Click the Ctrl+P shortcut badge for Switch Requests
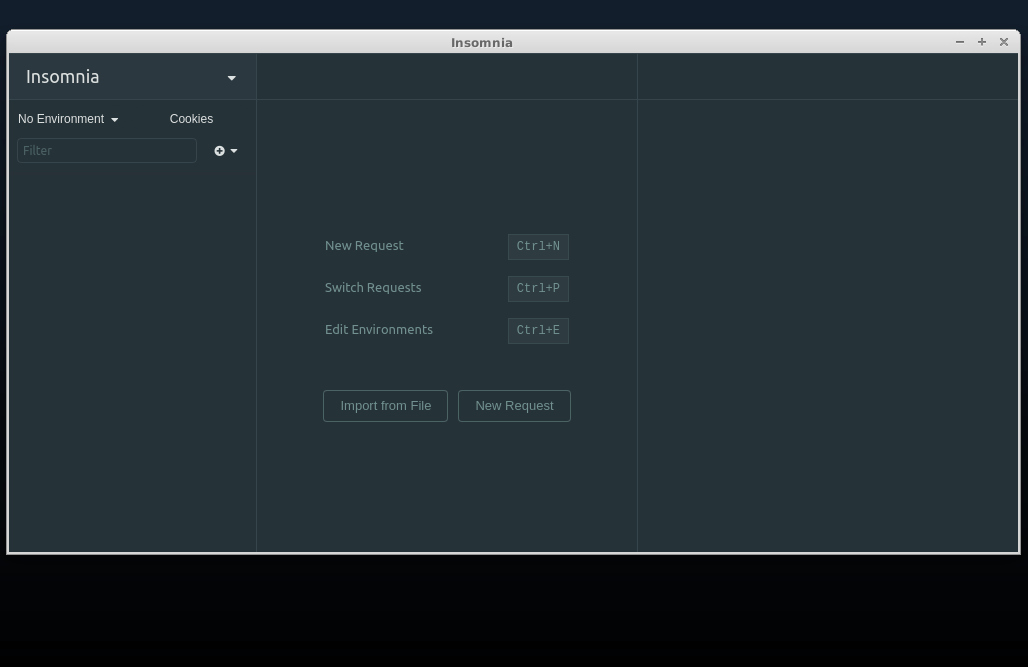The width and height of the screenshot is (1028, 667). click(538, 288)
